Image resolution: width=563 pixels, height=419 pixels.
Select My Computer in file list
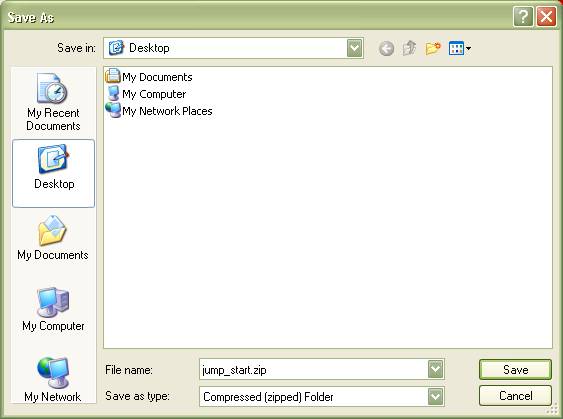point(145,94)
